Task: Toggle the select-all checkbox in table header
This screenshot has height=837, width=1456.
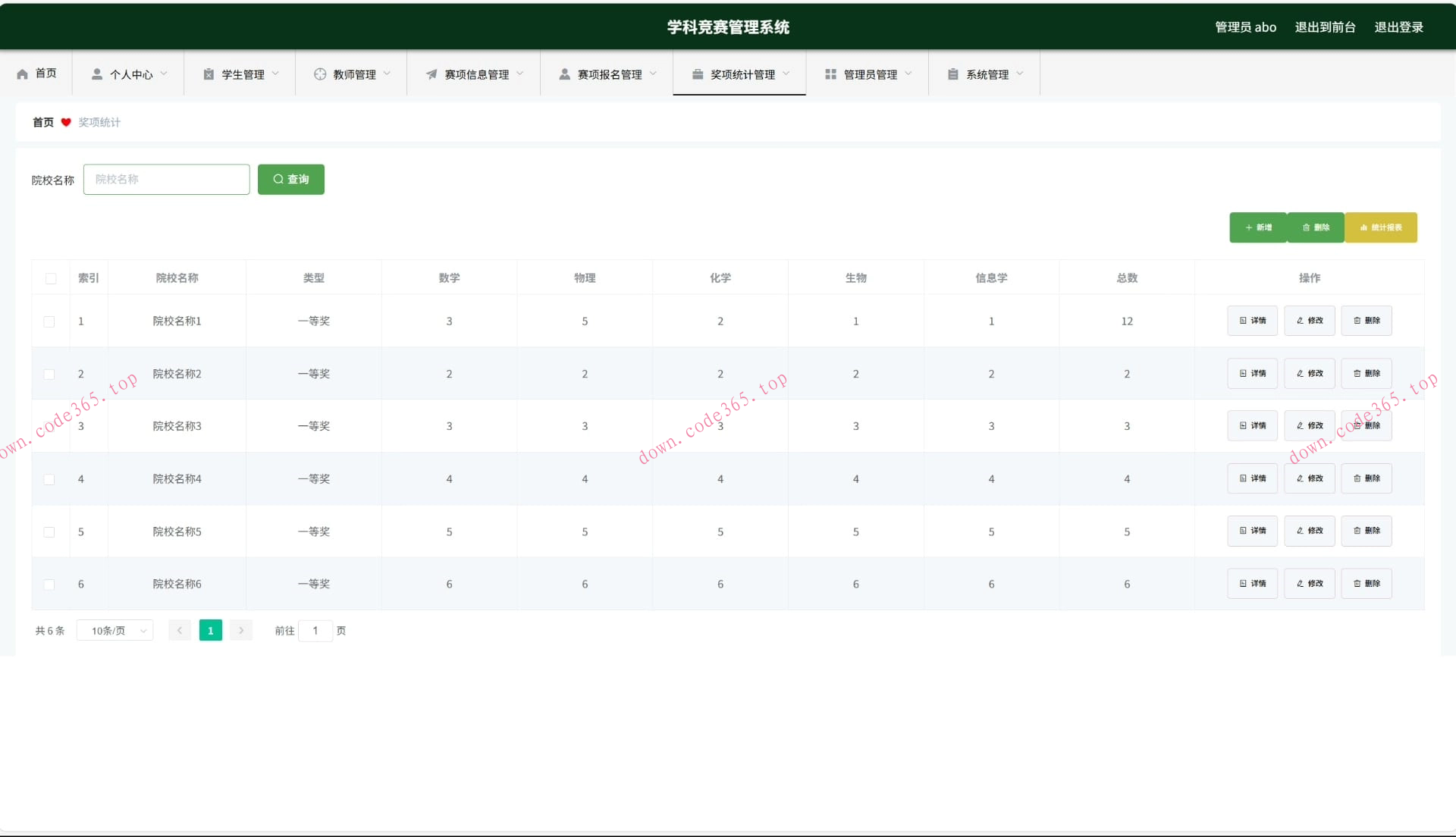Action: coord(51,278)
